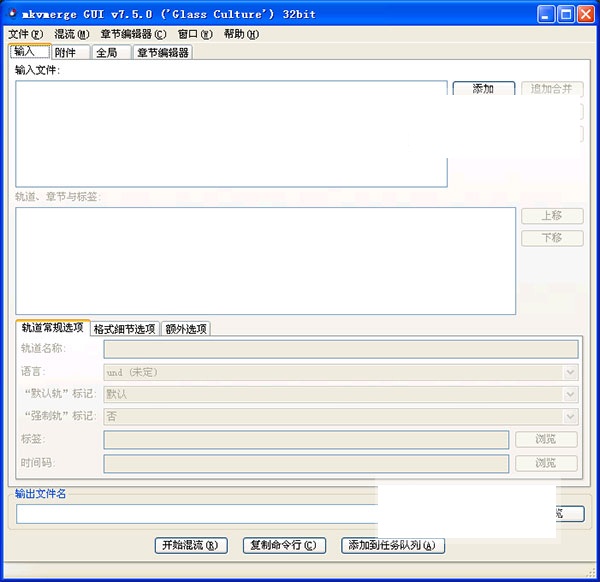Viewport: 600px width, 582px height.
Task: Expand the "强制轨"标记 dropdown
Action: 570,416
